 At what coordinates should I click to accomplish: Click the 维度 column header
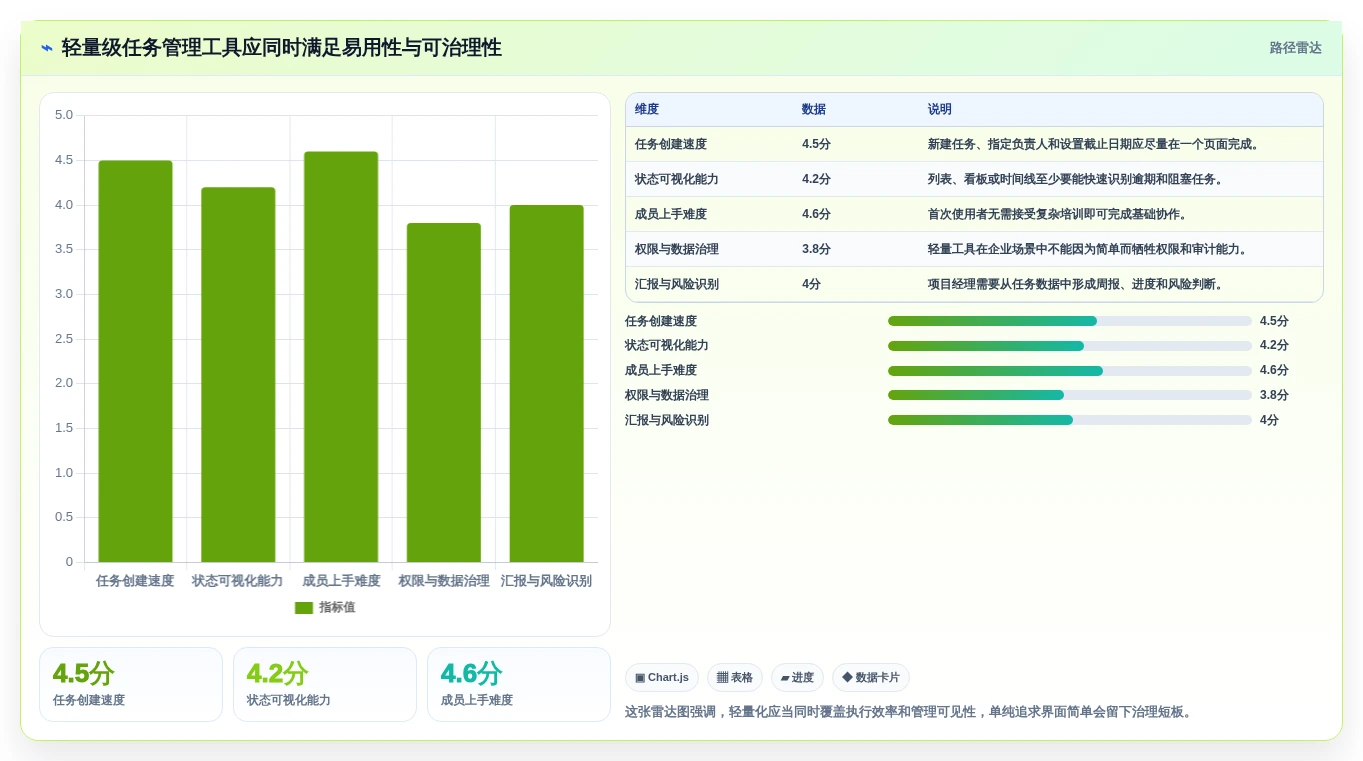tap(647, 110)
